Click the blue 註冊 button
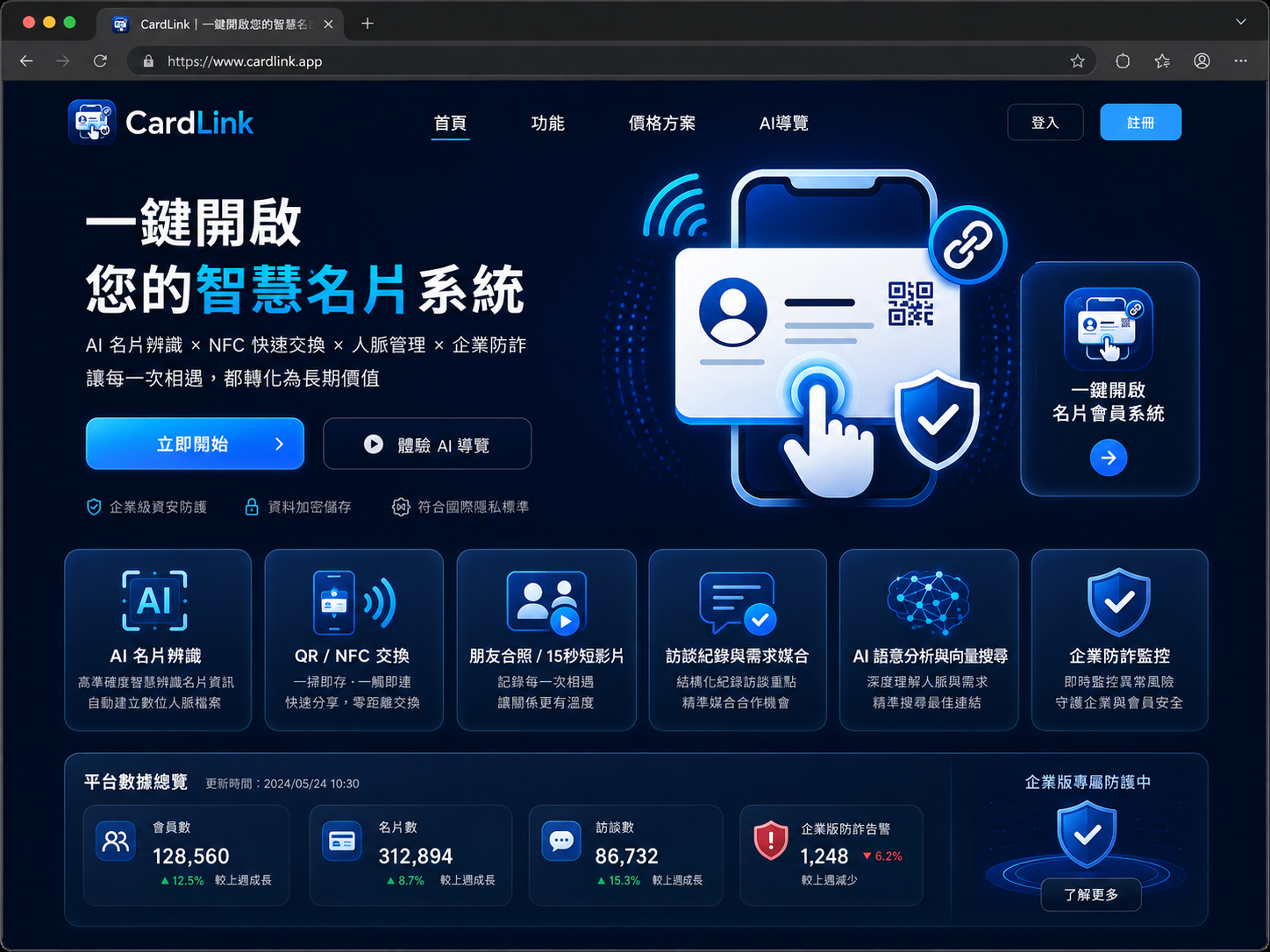 tap(1141, 123)
